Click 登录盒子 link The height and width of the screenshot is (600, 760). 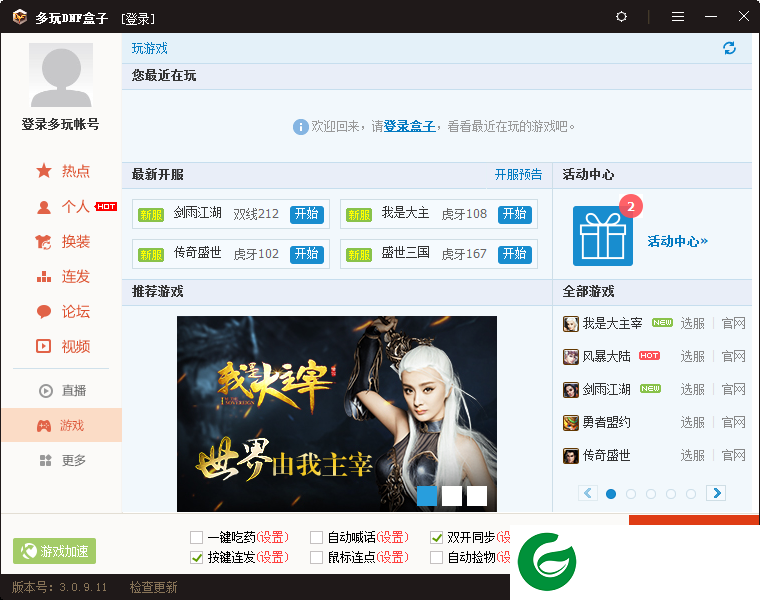410,126
